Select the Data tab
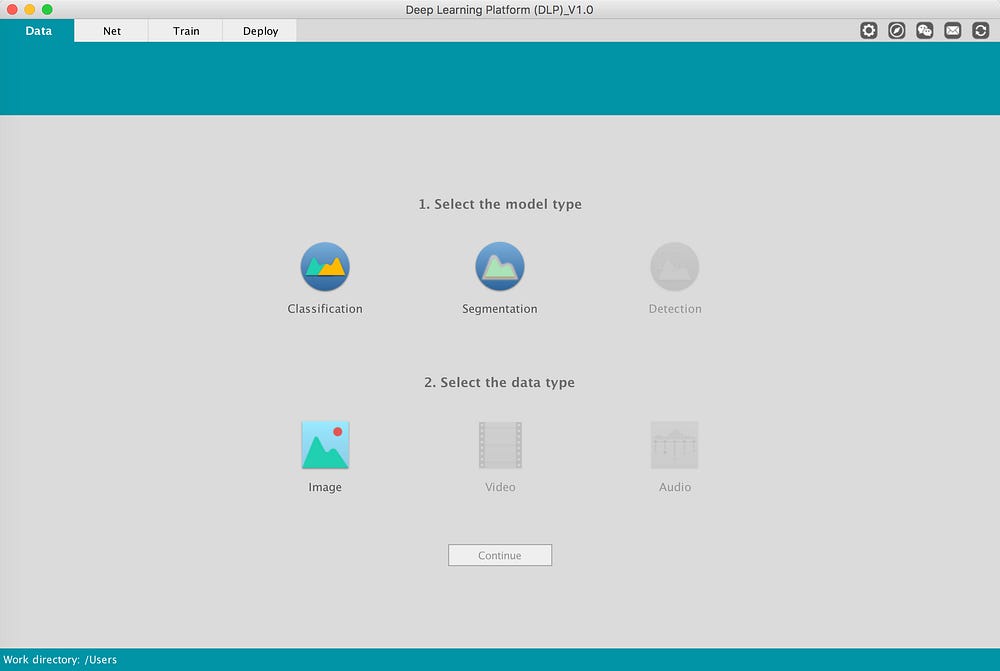 pos(38,31)
